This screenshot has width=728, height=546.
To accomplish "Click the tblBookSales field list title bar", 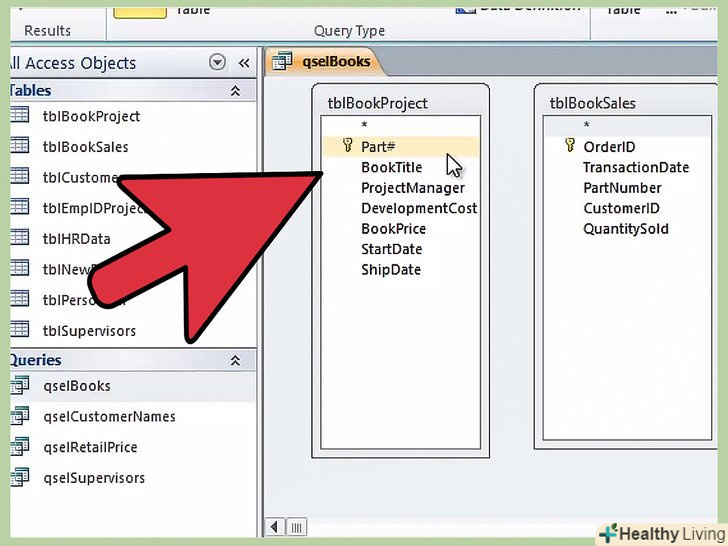I will [627, 103].
